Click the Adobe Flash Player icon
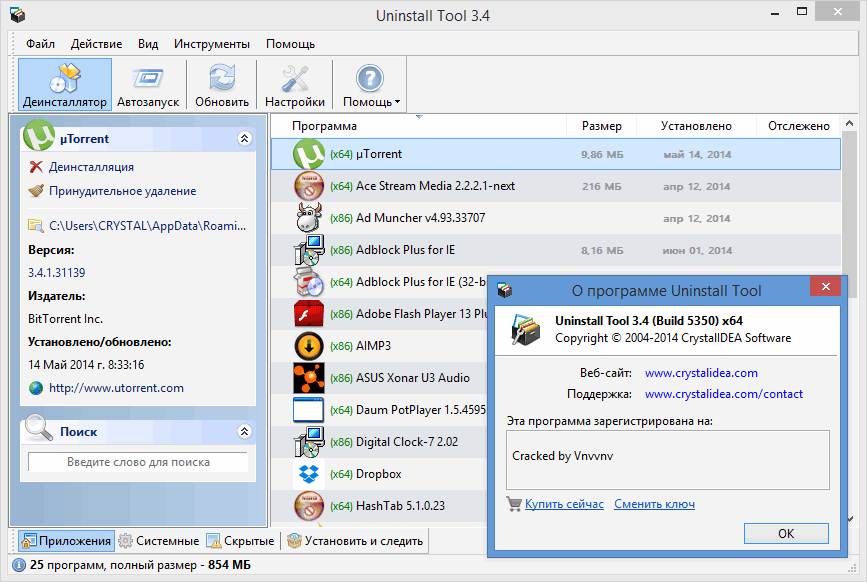 tap(309, 314)
